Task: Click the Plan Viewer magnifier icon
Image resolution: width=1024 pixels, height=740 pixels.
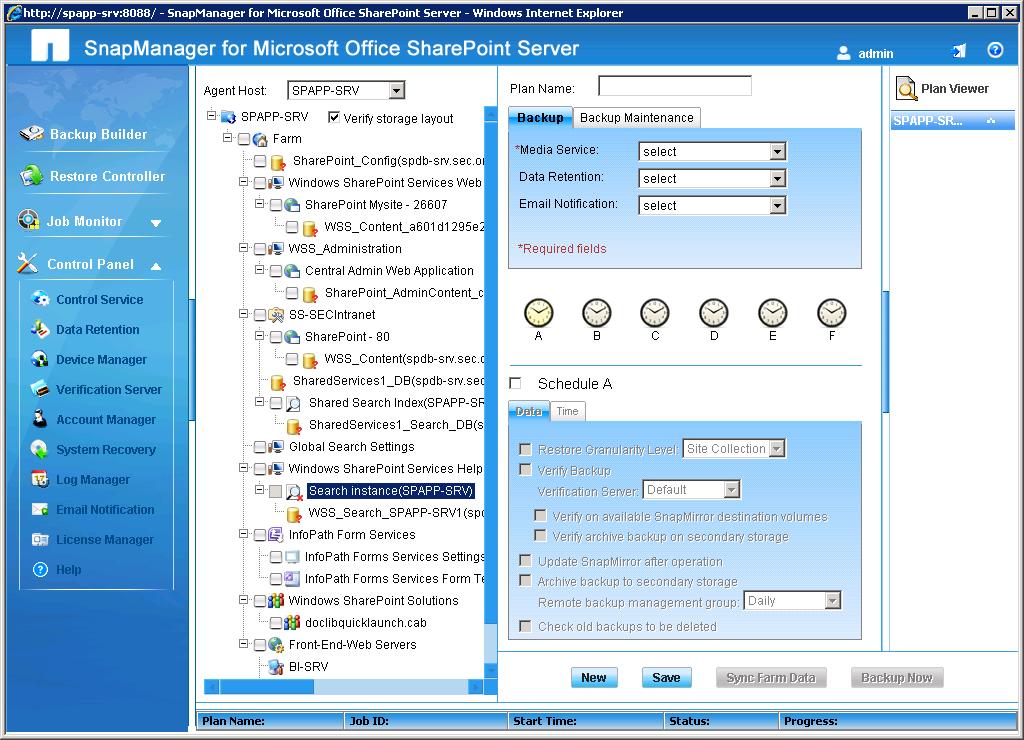Action: pos(906,88)
